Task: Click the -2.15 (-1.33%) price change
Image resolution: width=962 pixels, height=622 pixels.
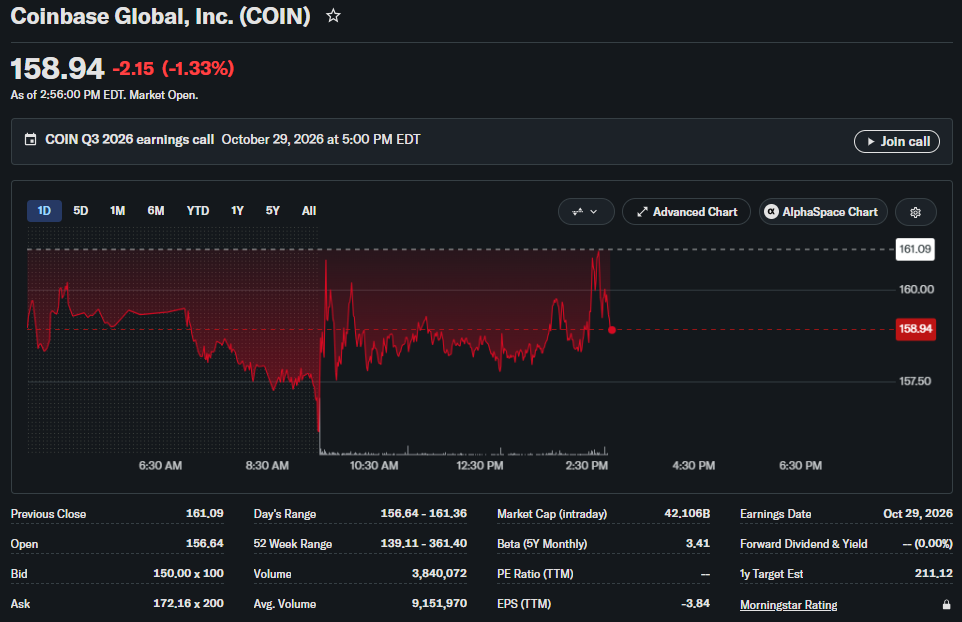Action: [x=173, y=68]
